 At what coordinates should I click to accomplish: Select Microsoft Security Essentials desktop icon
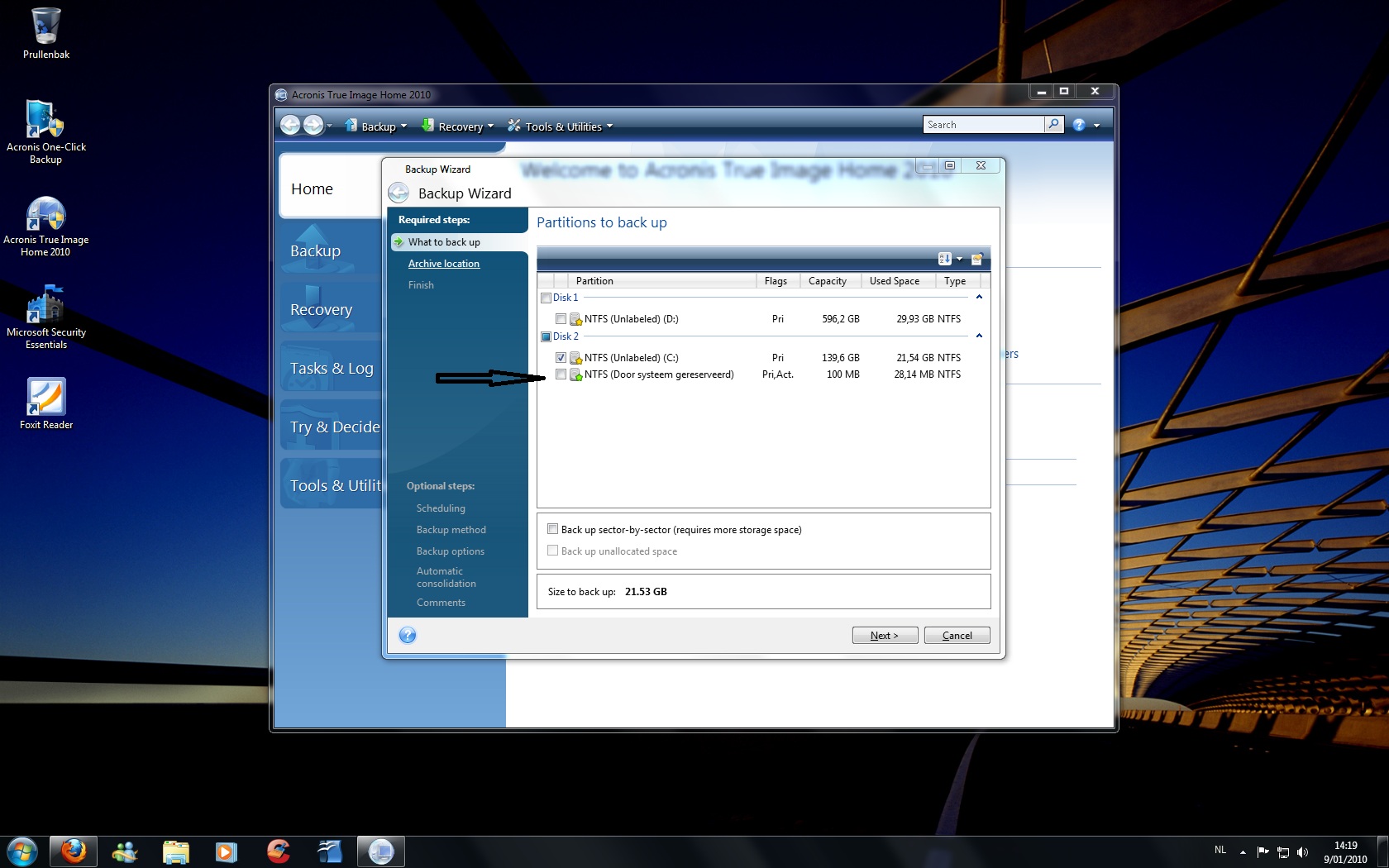coord(45,317)
